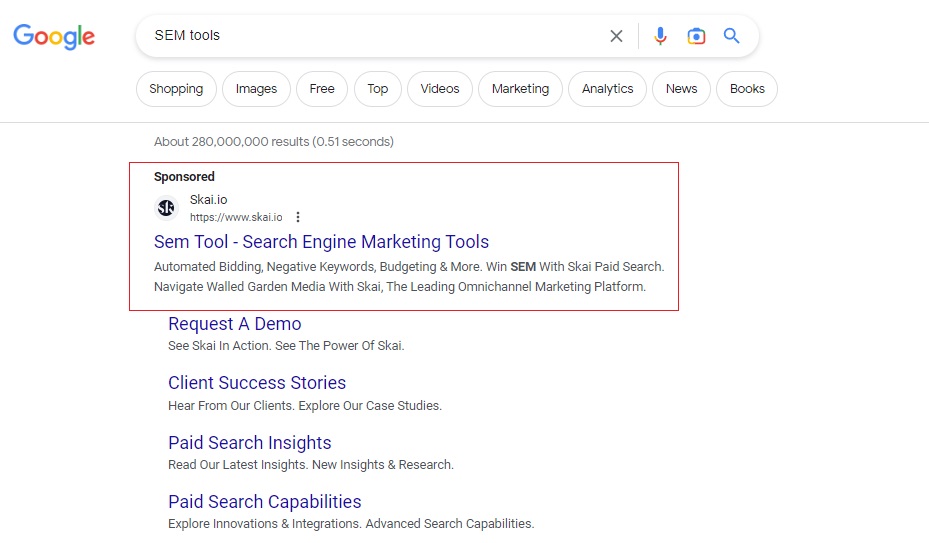Filter results by Free
929x543 pixels.
[322, 89]
